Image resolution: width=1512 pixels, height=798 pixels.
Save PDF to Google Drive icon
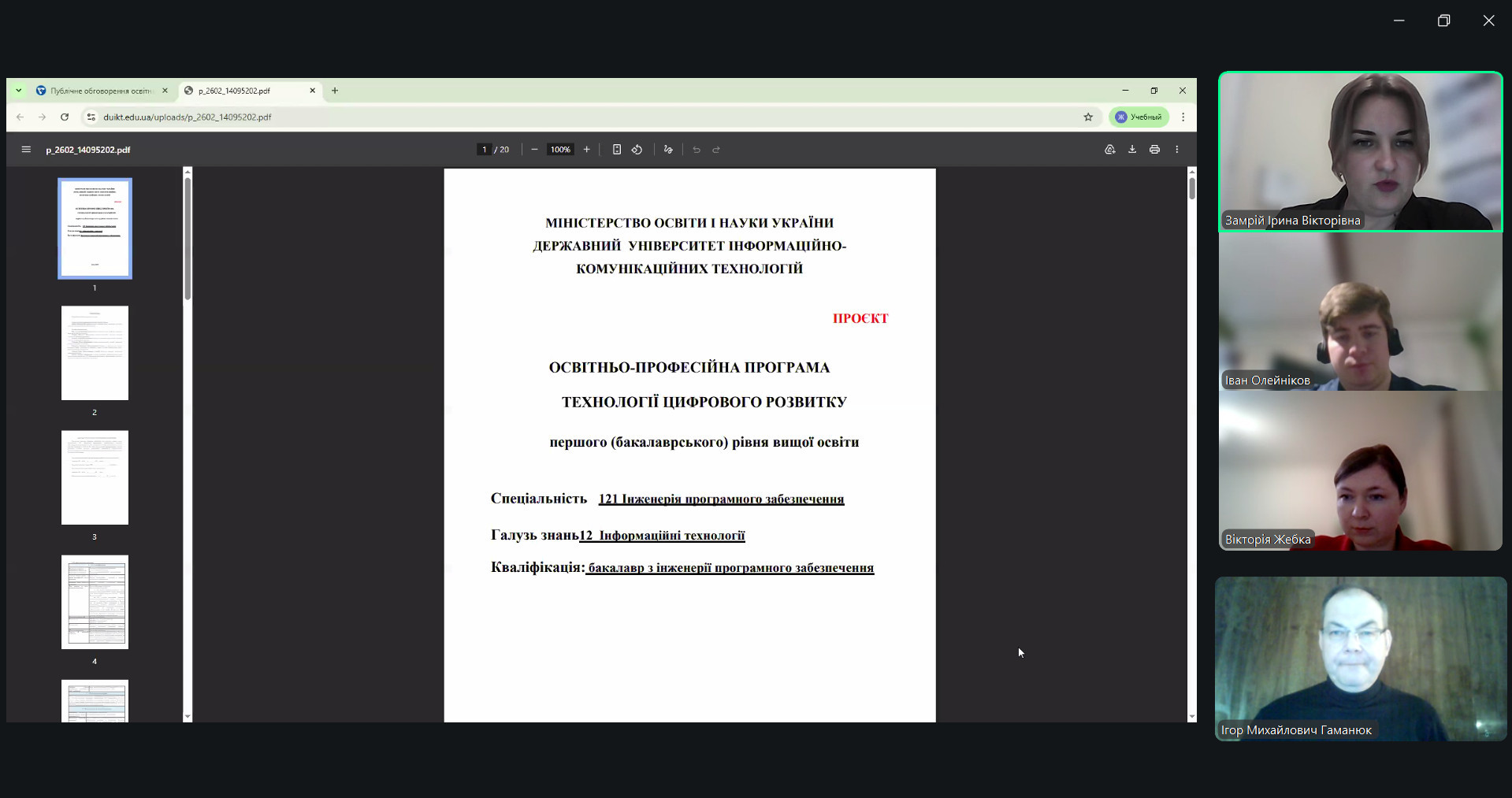click(x=1109, y=150)
